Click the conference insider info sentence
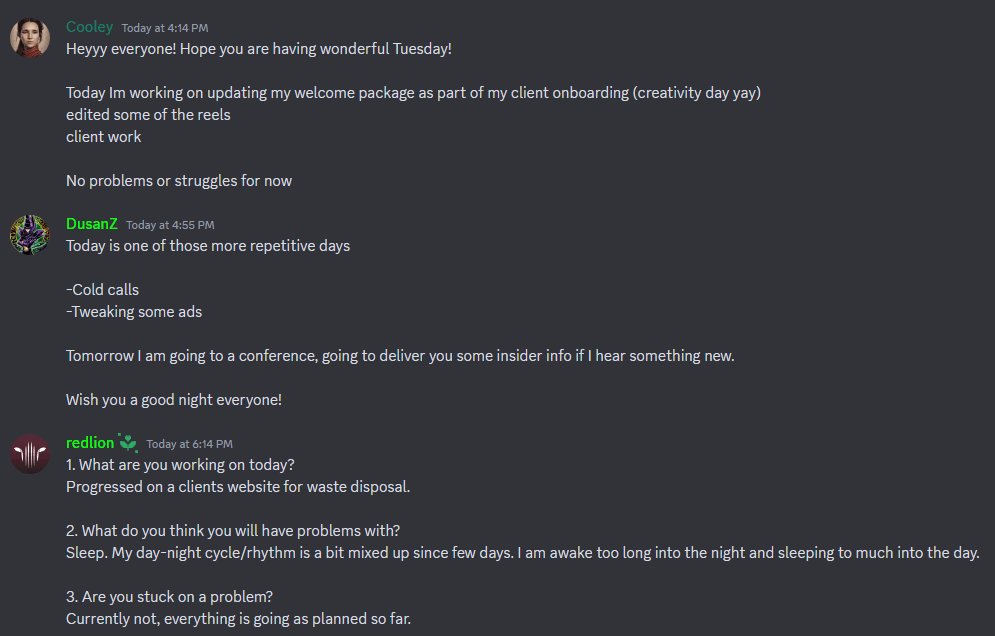The image size is (995, 636). click(400, 355)
